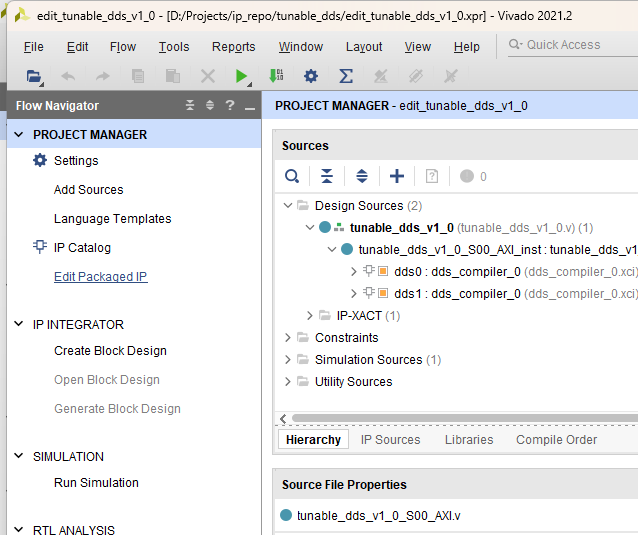Expand the IP-XACT folder
The width and height of the screenshot is (638, 535).
[310, 315]
